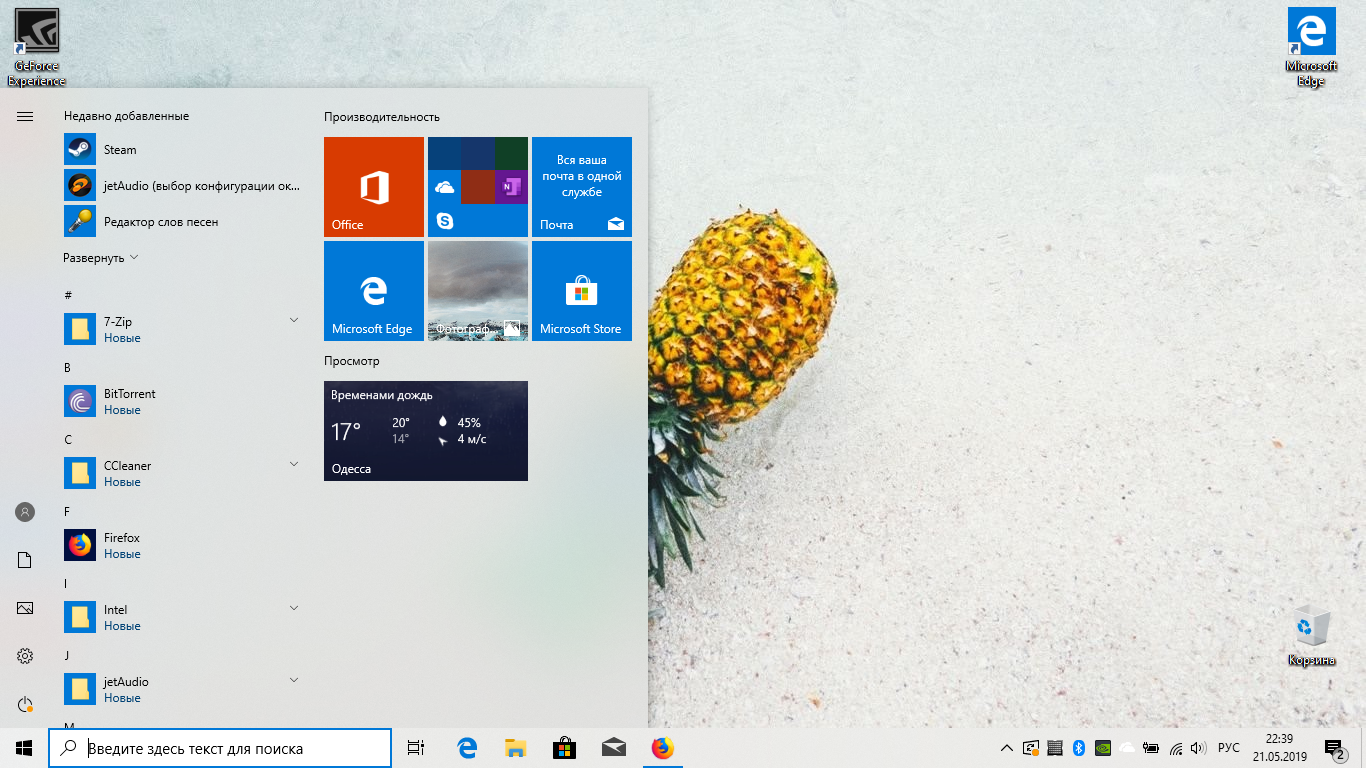1366x768 pixels.
Task: Click the C letter header in app list
Action: coord(68,439)
